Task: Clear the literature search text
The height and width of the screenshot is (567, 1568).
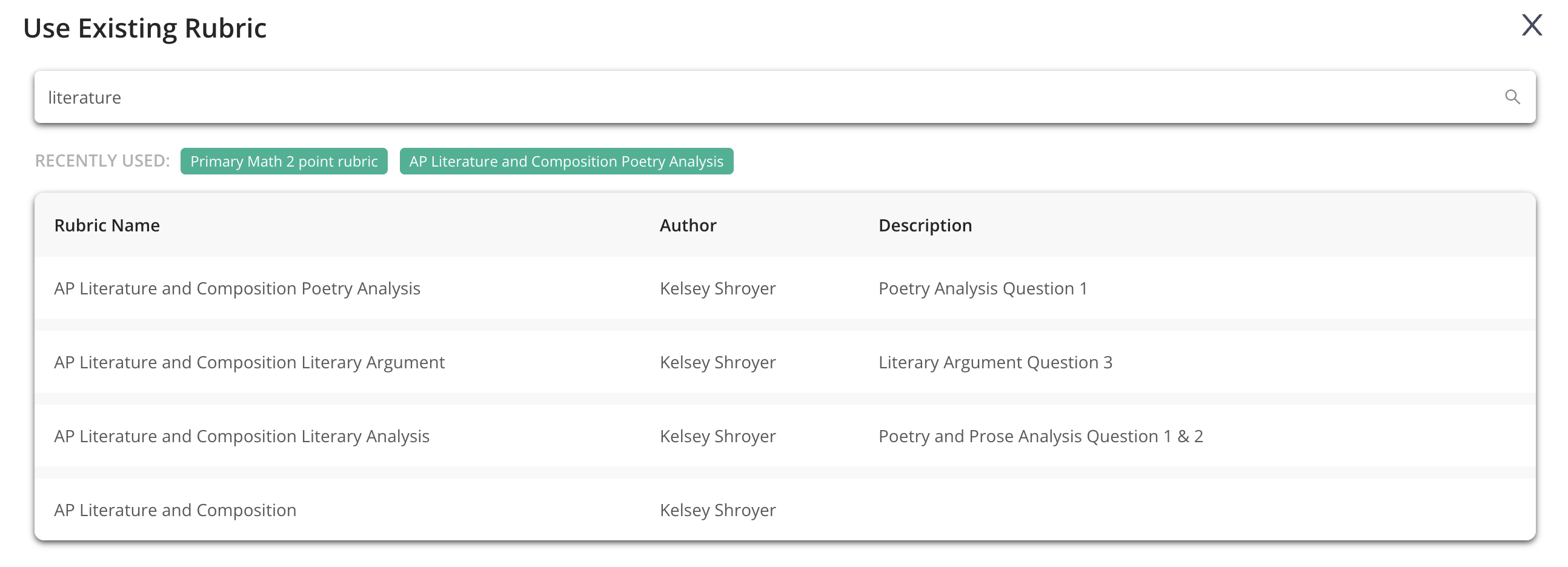Action: [x=85, y=97]
